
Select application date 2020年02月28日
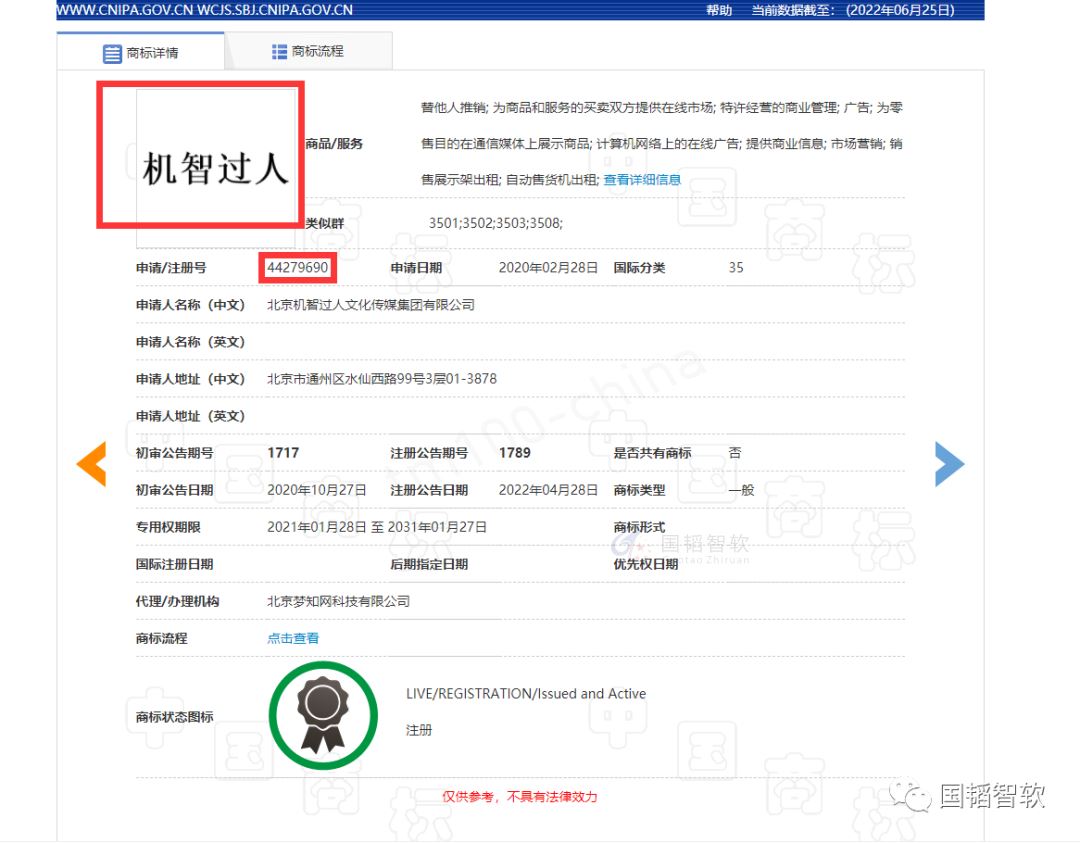coord(548,267)
